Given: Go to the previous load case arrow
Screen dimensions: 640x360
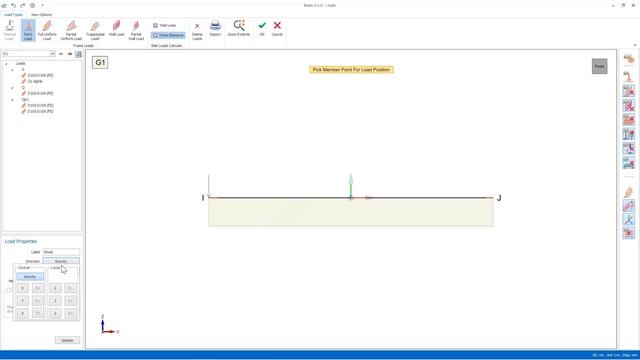Looking at the screenshot, I should 61,54.
